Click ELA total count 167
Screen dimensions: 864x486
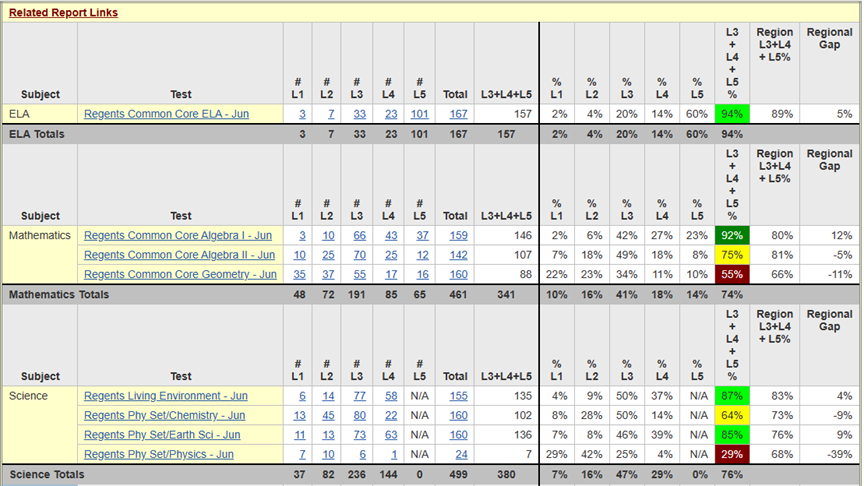[458, 114]
